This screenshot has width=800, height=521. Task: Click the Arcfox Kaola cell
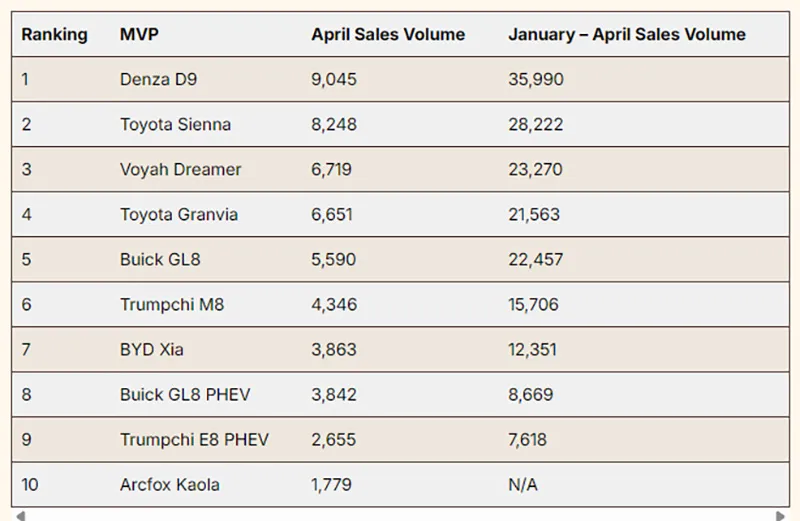coord(170,485)
